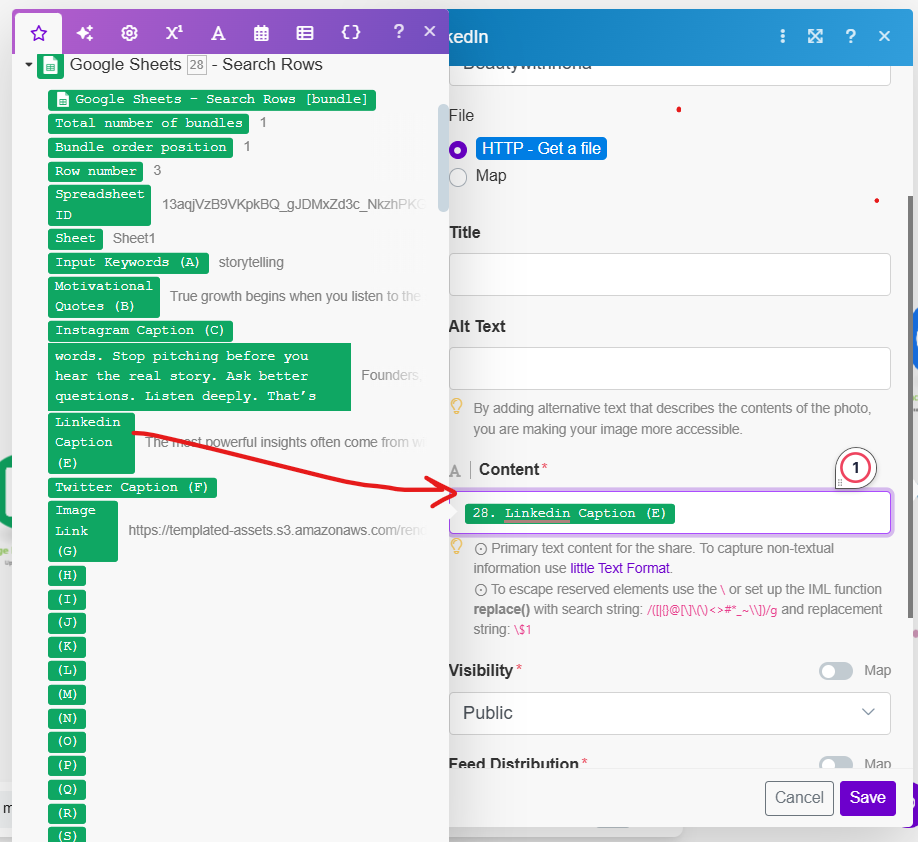The image size is (918, 842).
Task: Click the storytelling sample value
Action: pyautogui.click(x=251, y=263)
